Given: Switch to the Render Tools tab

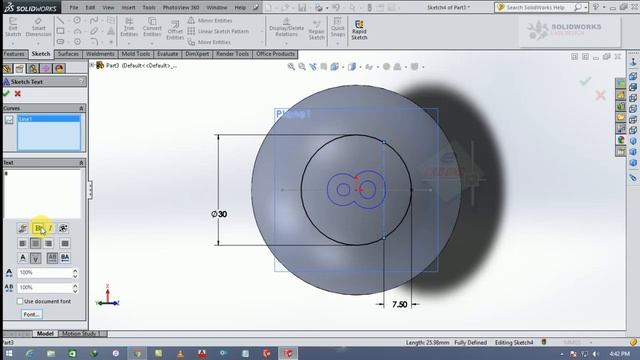Looking at the screenshot, I should [232, 54].
